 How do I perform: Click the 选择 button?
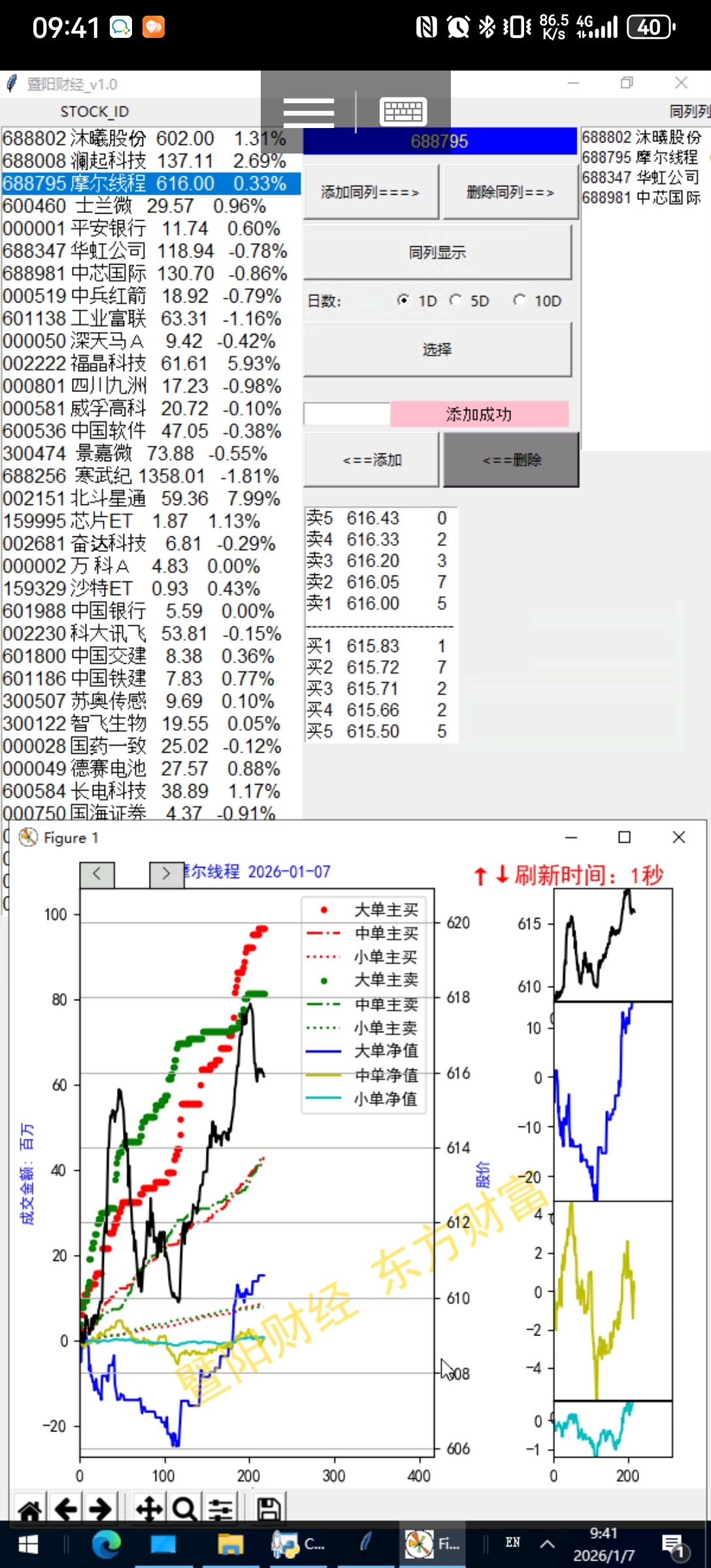click(437, 350)
